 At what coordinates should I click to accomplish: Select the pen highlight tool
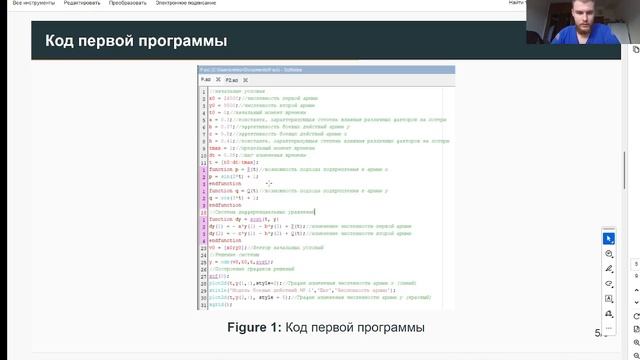609,269
